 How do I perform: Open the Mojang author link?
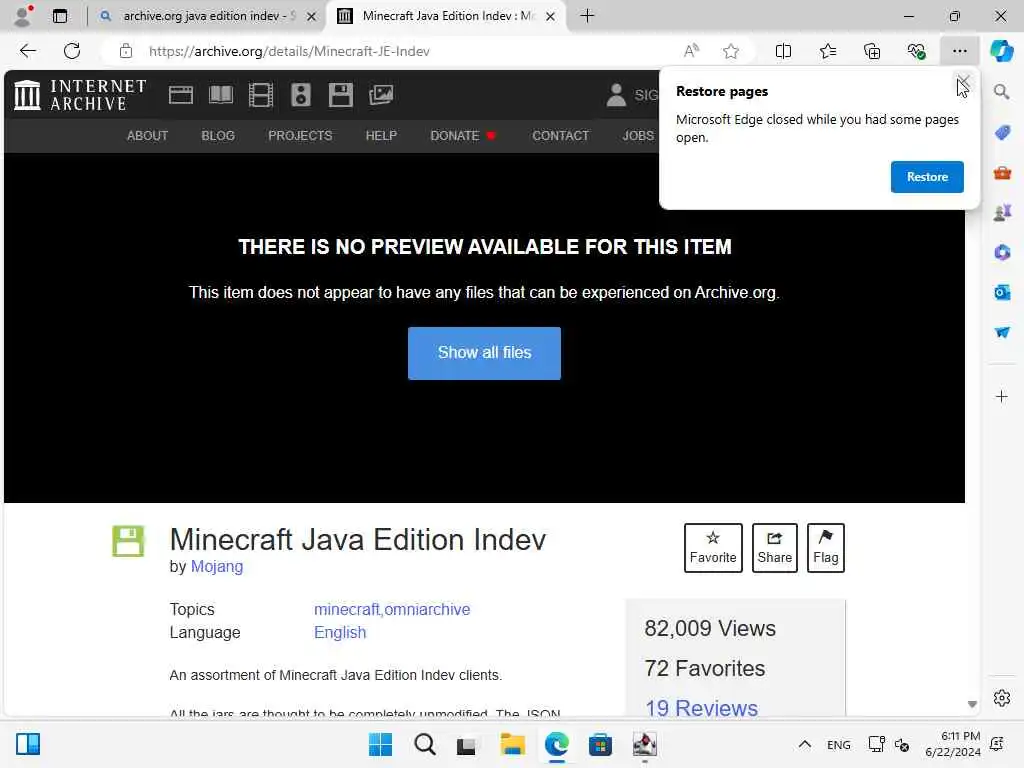(217, 567)
